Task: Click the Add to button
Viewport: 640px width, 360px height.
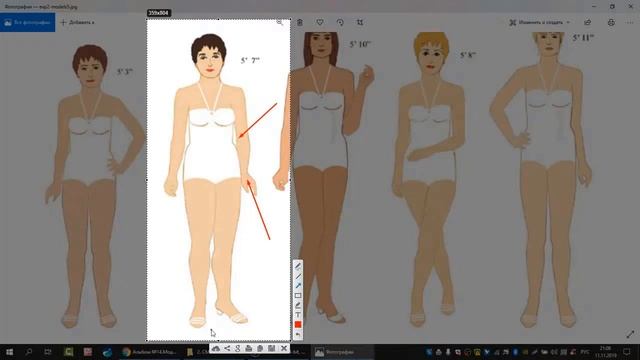Action: click(78, 22)
